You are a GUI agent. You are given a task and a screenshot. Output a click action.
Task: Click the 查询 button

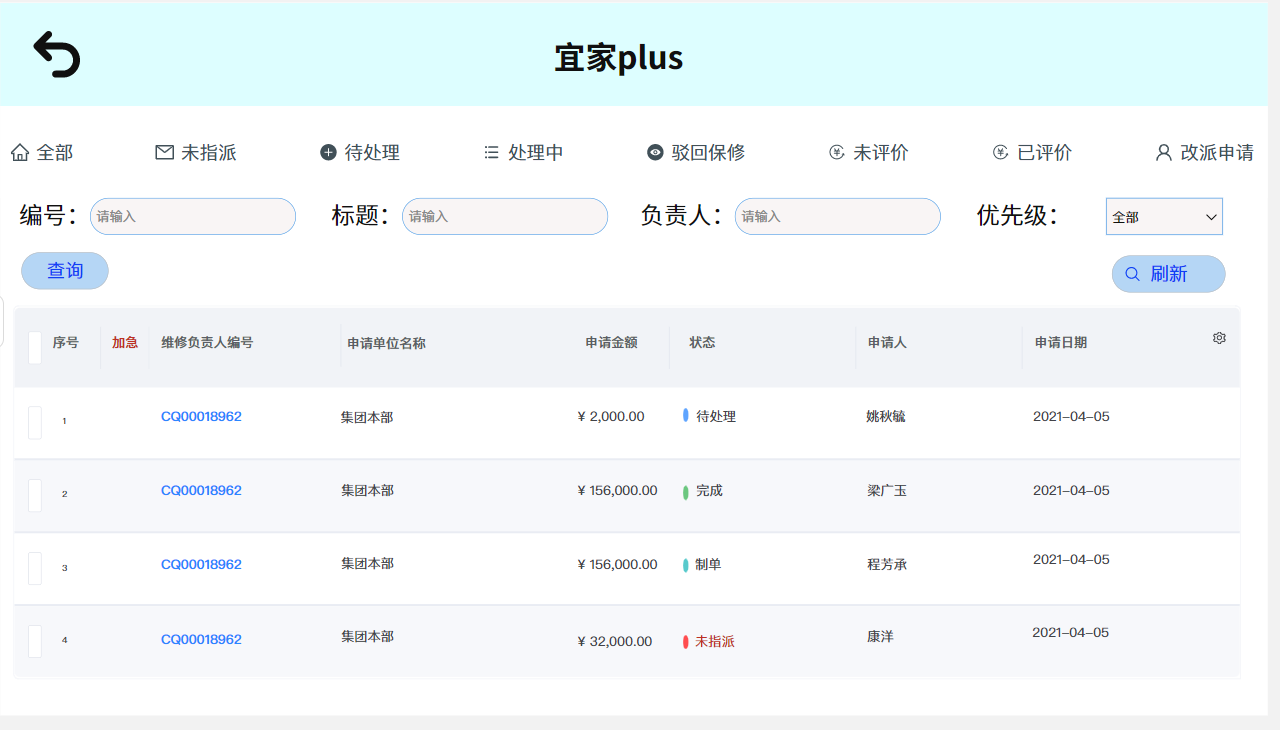pos(65,271)
